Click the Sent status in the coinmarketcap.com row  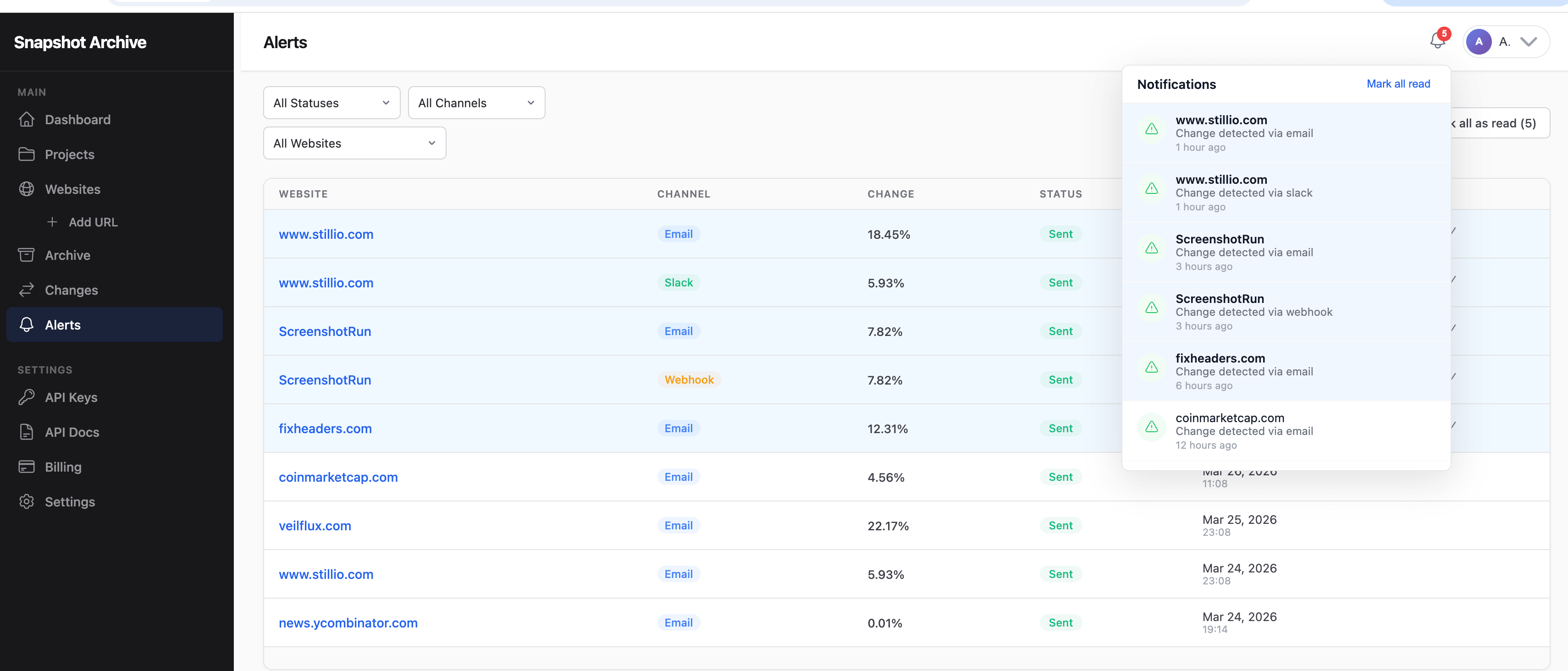click(x=1060, y=477)
